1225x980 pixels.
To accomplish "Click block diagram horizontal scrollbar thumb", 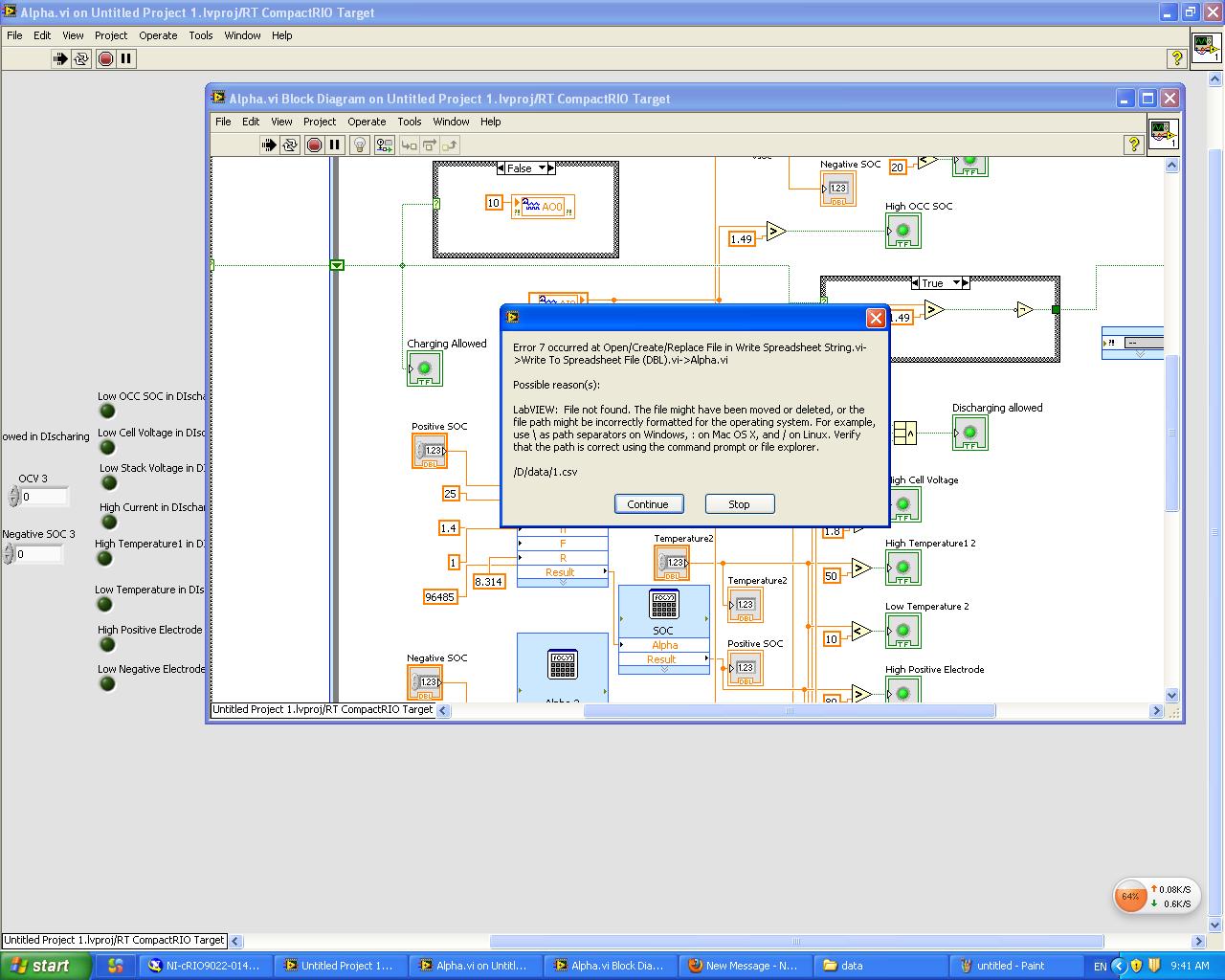I will pyautogui.click(x=790, y=711).
